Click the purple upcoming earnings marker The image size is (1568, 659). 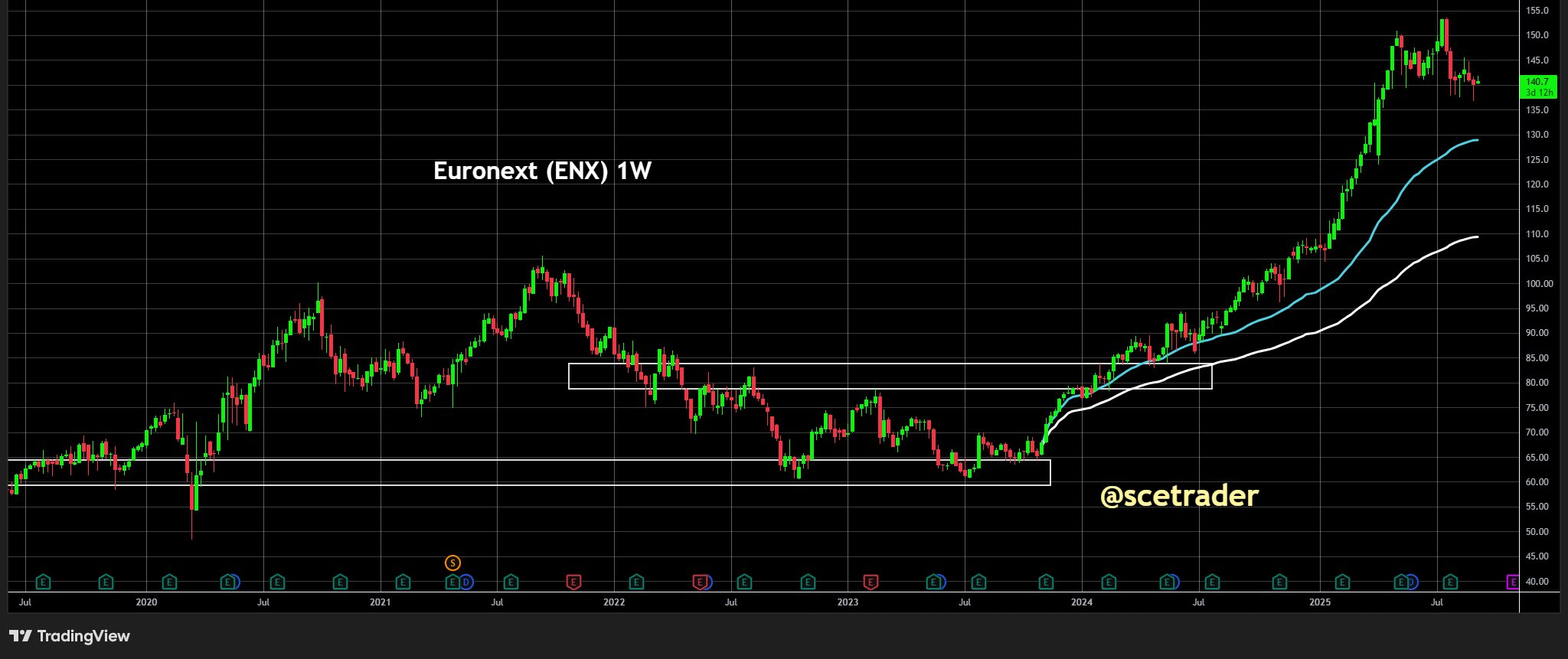1513,582
